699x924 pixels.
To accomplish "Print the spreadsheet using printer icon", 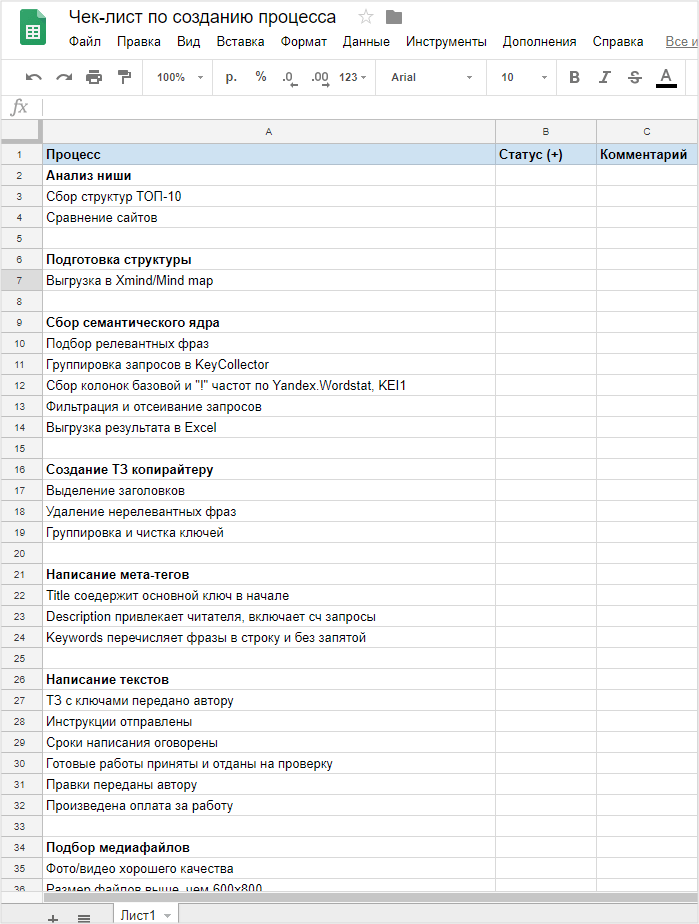I will click(x=94, y=77).
